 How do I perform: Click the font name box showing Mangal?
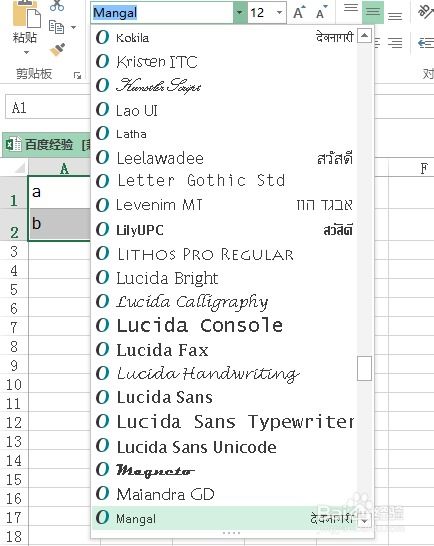[162, 13]
